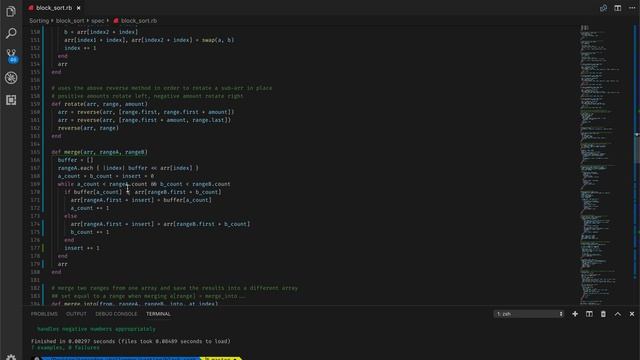Split the editor to the right
This screenshot has width=640, height=360.
[x=618, y=8]
